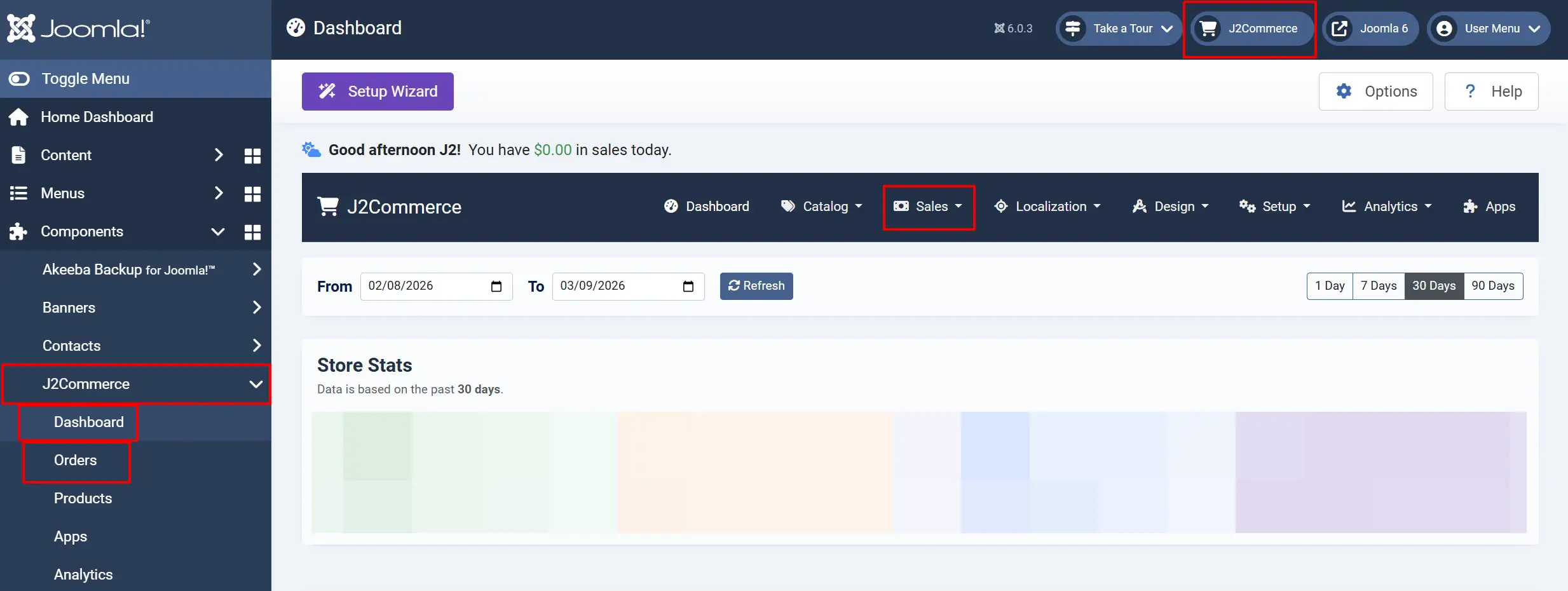This screenshot has height=591, width=1568.
Task: Click the Setup Wizard magic wand icon
Action: [x=327, y=92]
